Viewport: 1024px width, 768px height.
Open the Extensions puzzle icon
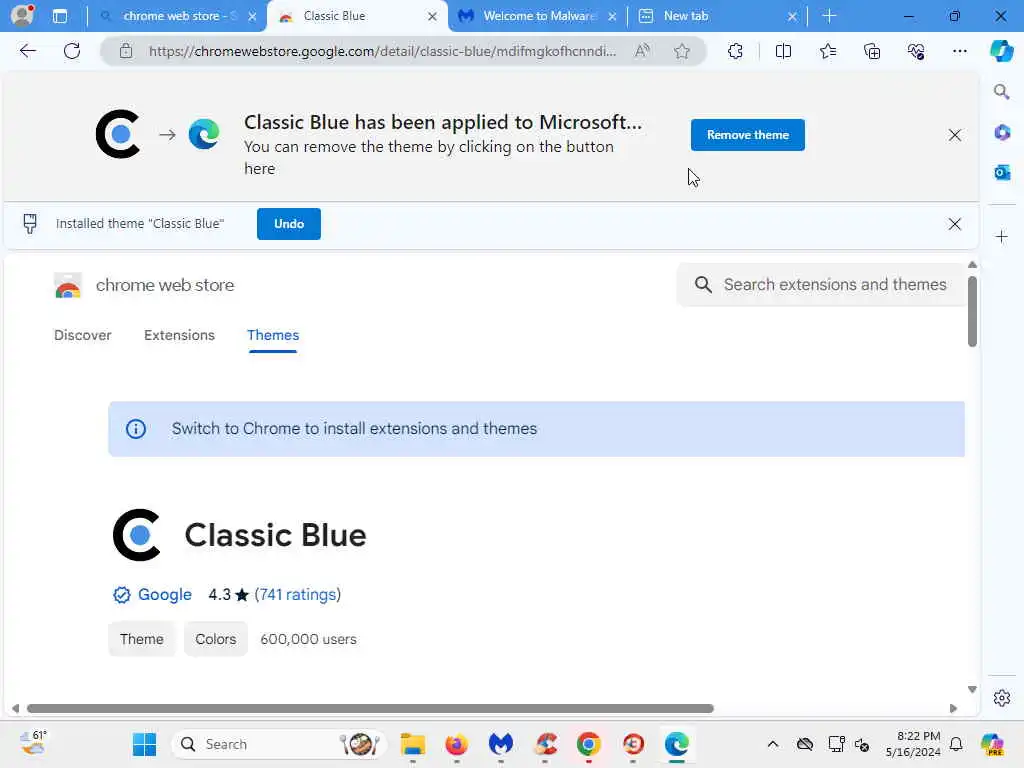[735, 51]
